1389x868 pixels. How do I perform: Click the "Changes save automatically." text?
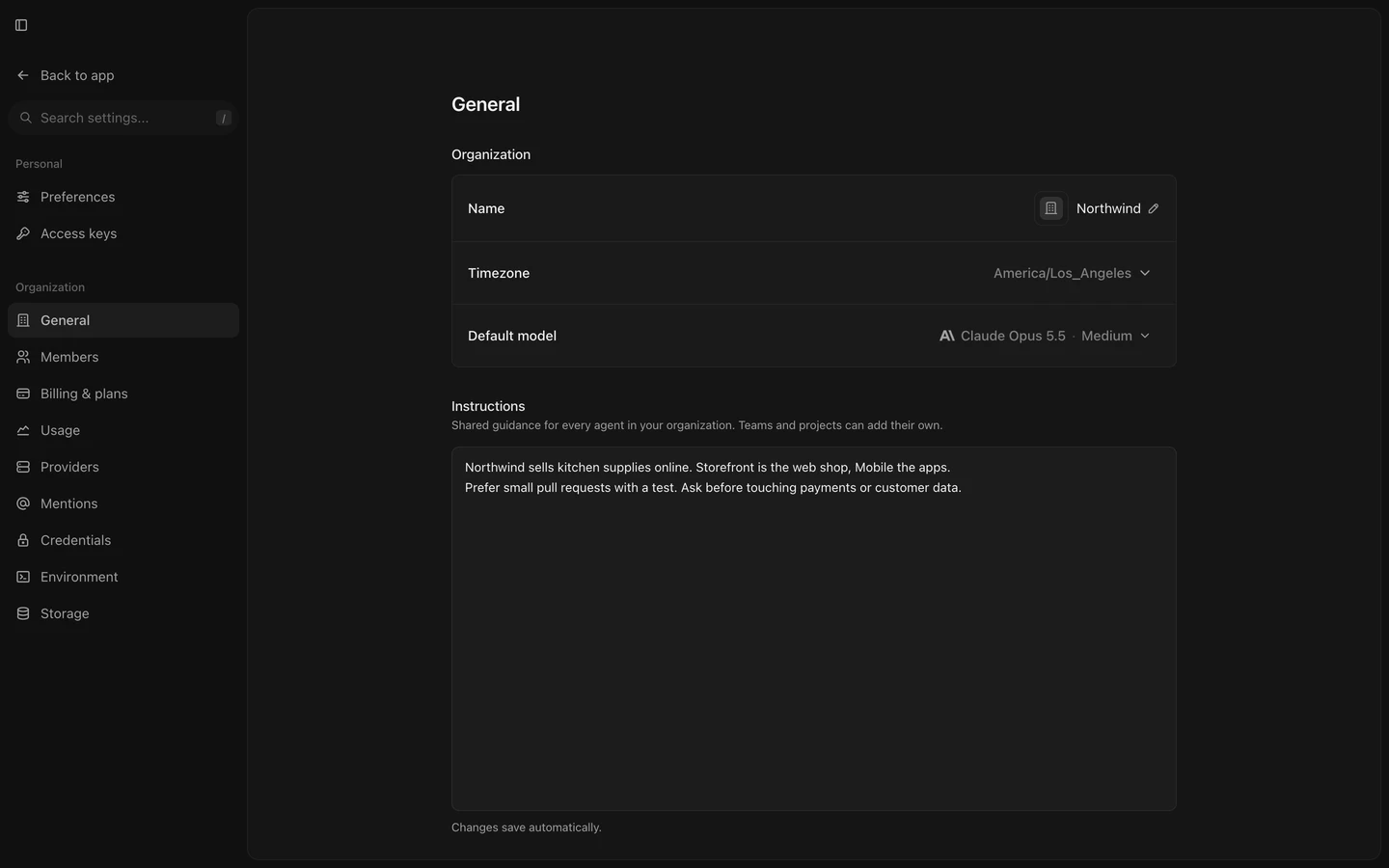[527, 827]
